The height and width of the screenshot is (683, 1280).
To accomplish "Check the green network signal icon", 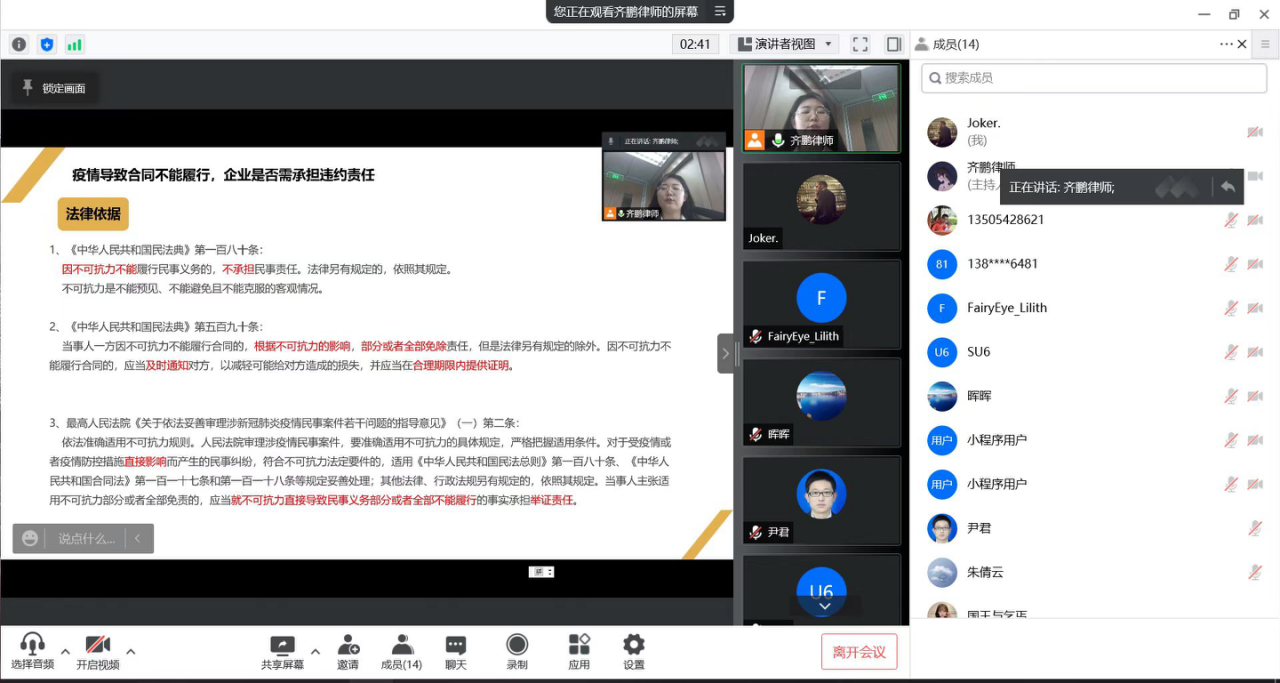I will click(x=75, y=44).
